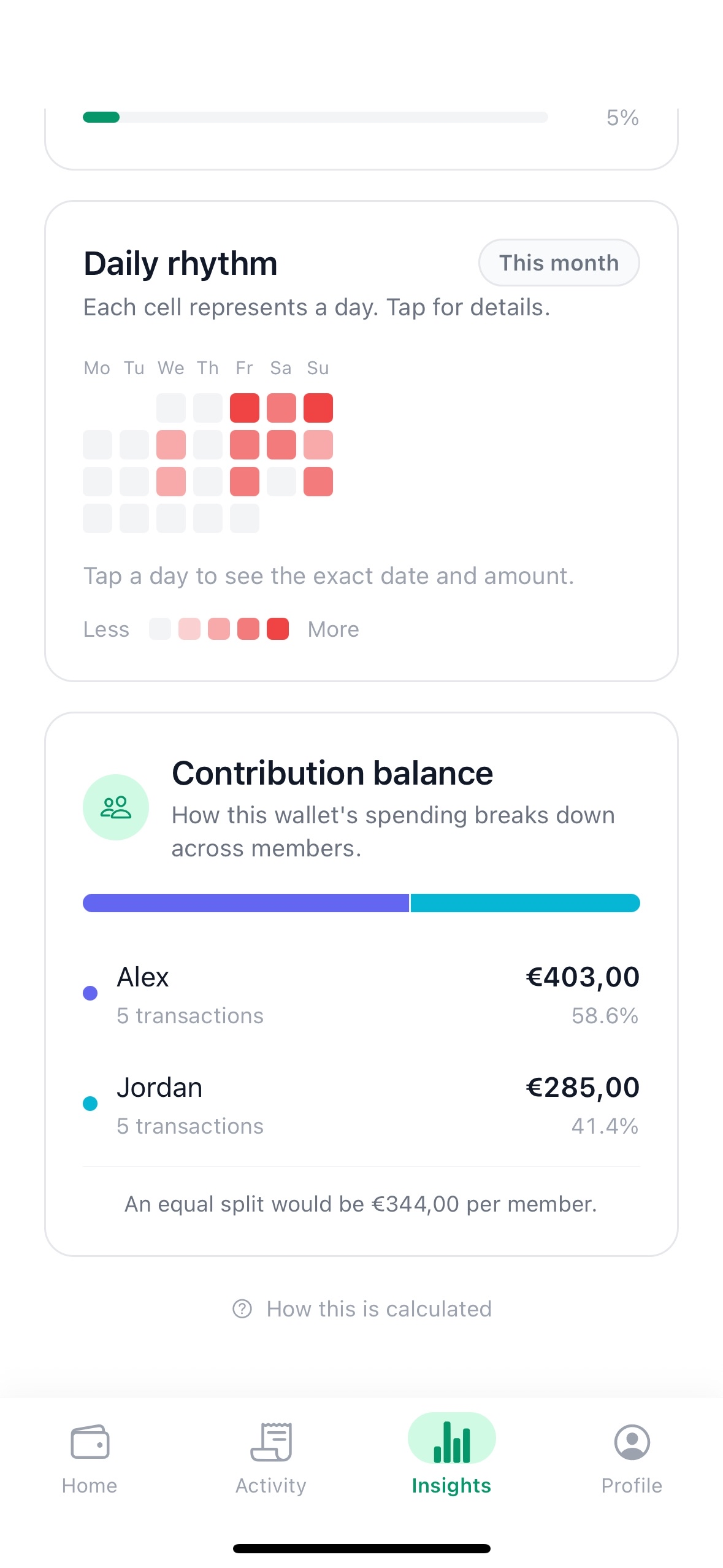Image resolution: width=723 pixels, height=1568 pixels.
Task: Open the This month period selector
Action: click(559, 263)
